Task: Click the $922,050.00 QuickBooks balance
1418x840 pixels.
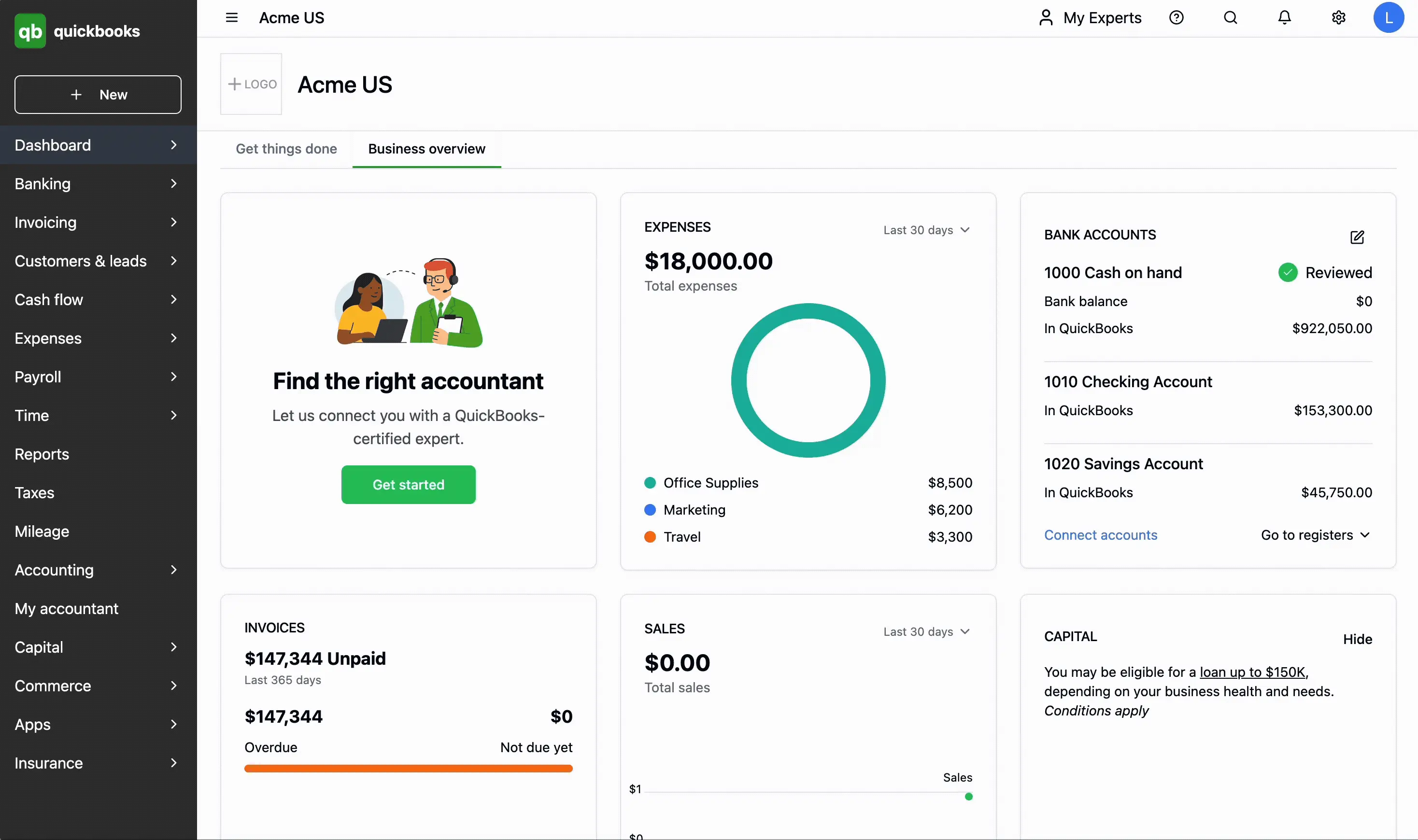Action: [1332, 328]
